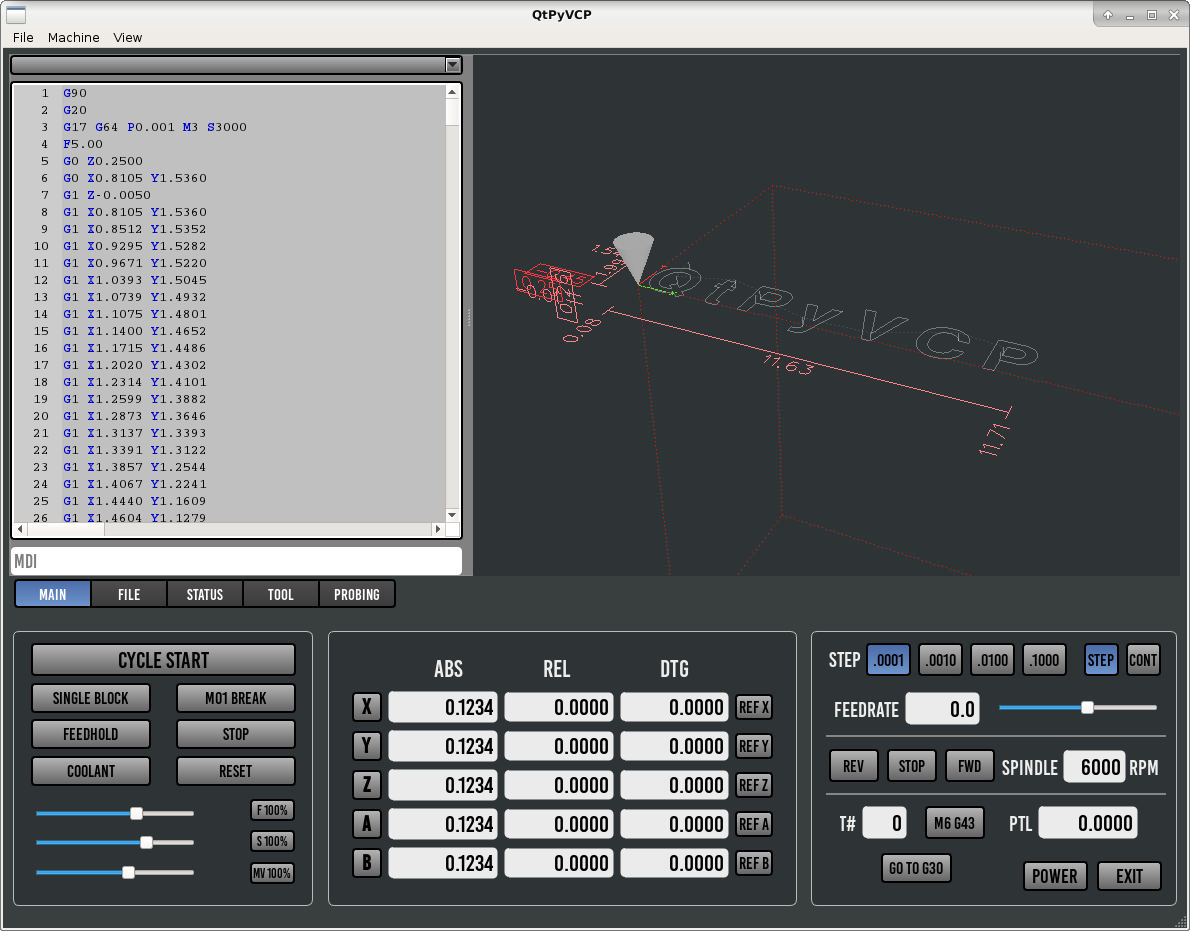Stop the spindle with the STOP button
Image resolution: width=1190 pixels, height=931 pixels.
tap(912, 766)
